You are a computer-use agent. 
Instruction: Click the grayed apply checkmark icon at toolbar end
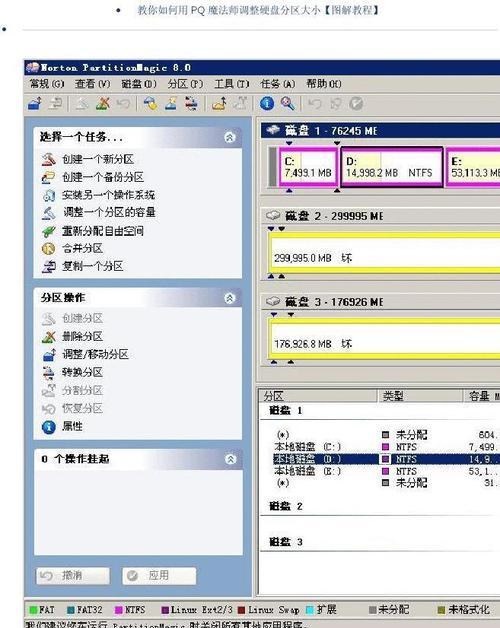[356, 104]
